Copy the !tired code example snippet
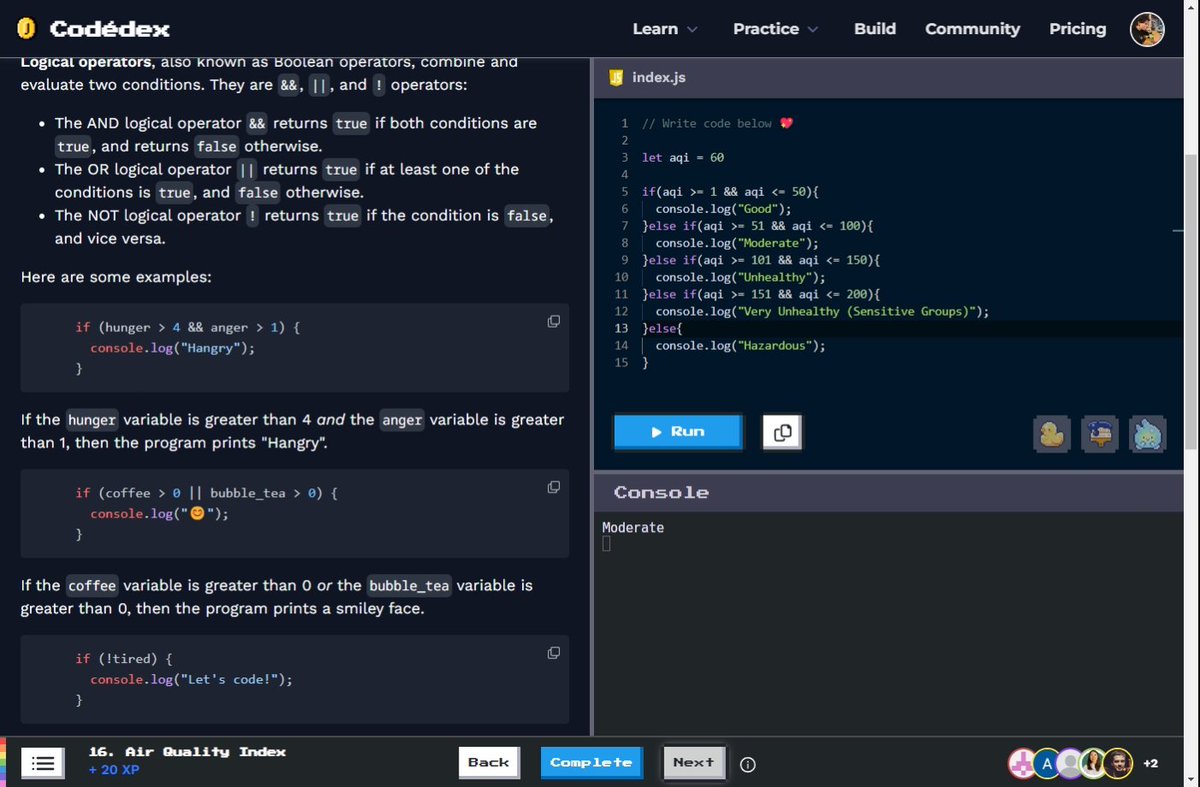Screen dimensions: 1200x787 tap(553, 652)
